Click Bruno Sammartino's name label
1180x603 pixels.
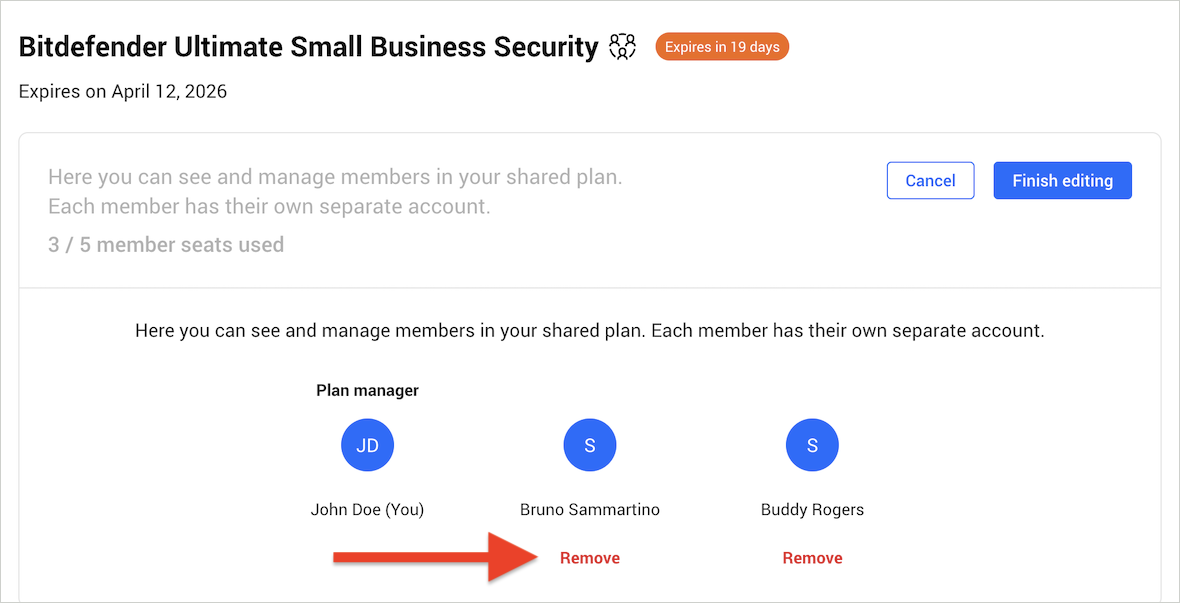pos(589,509)
